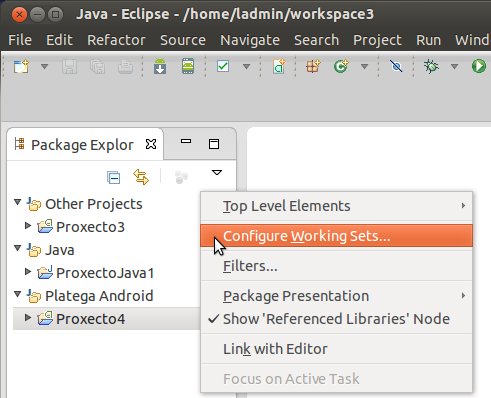Choose Link with Editor menu entry
This screenshot has width=491, height=398.
click(336, 349)
